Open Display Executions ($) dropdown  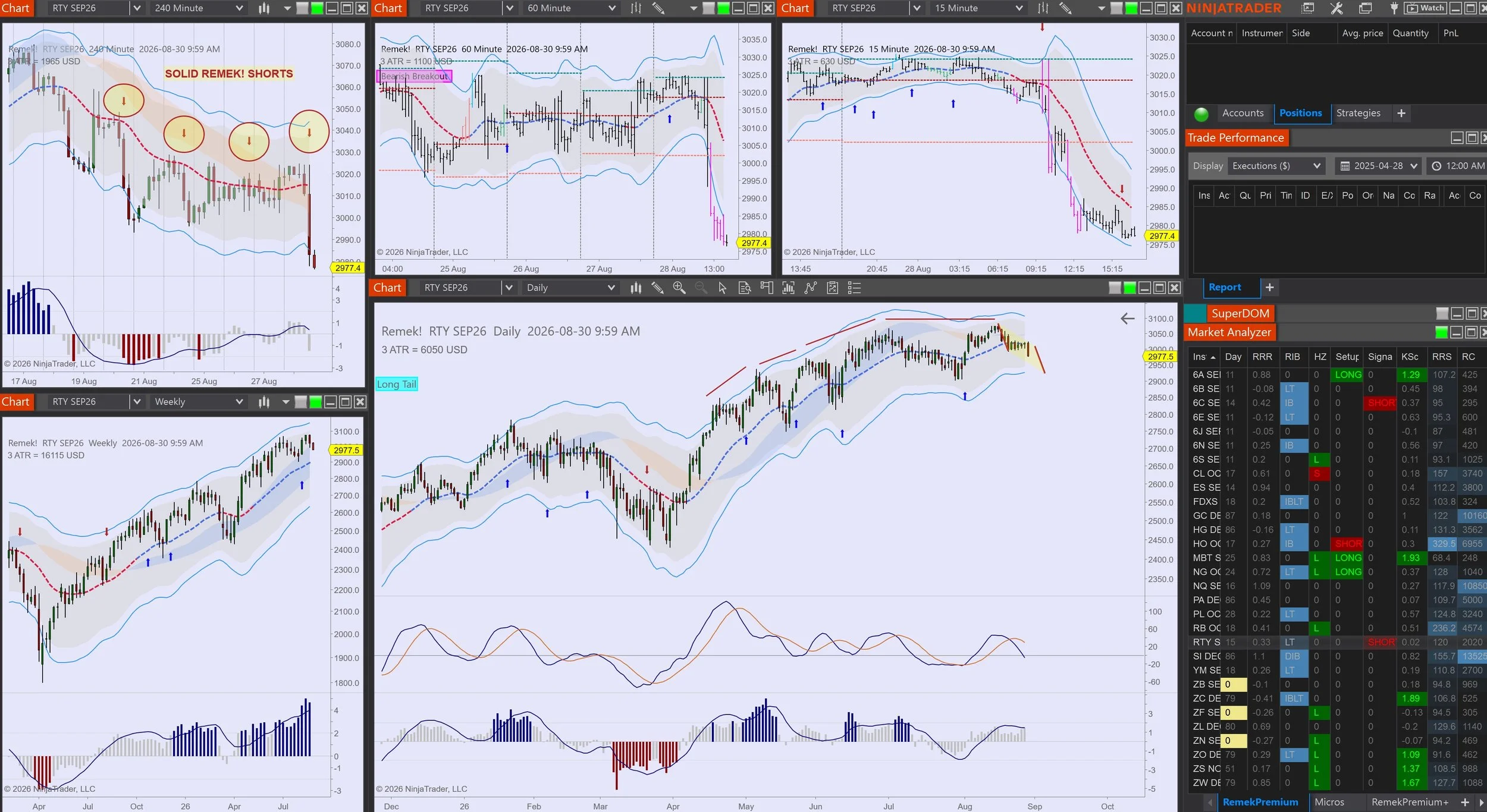(1276, 166)
